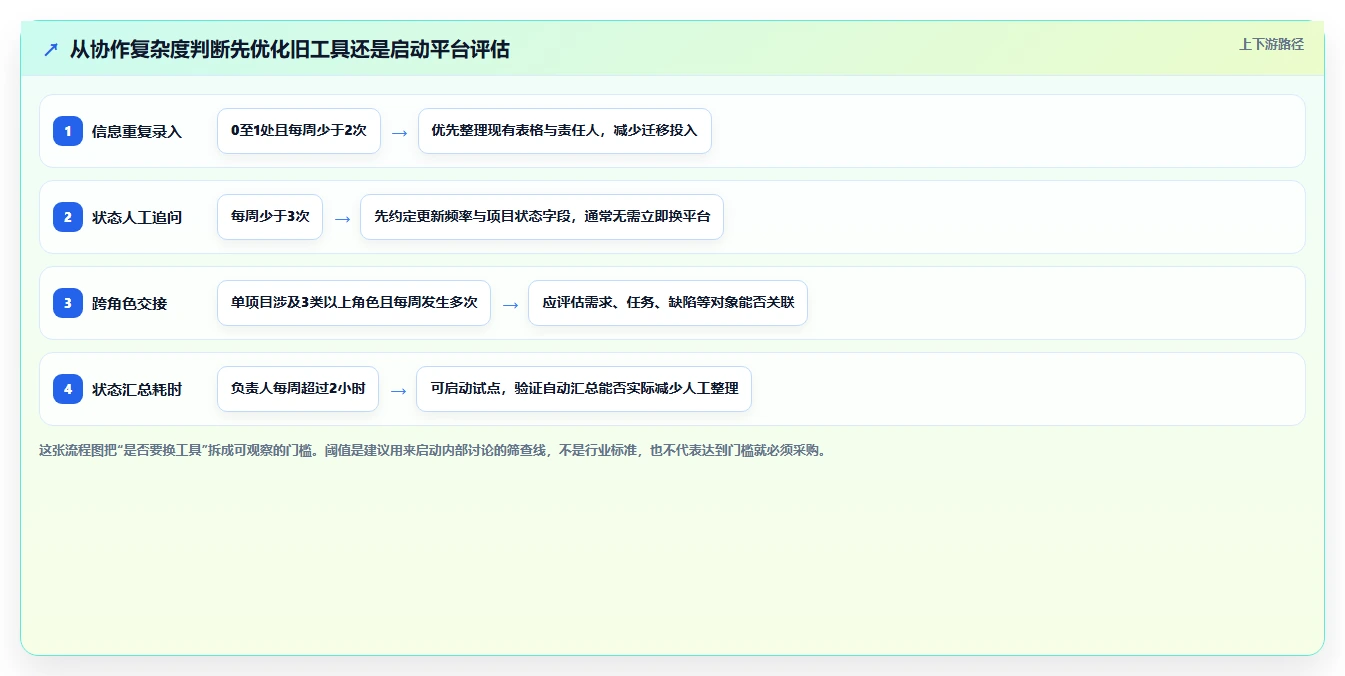Click the footnote starting 这张流程图把

coord(435,450)
